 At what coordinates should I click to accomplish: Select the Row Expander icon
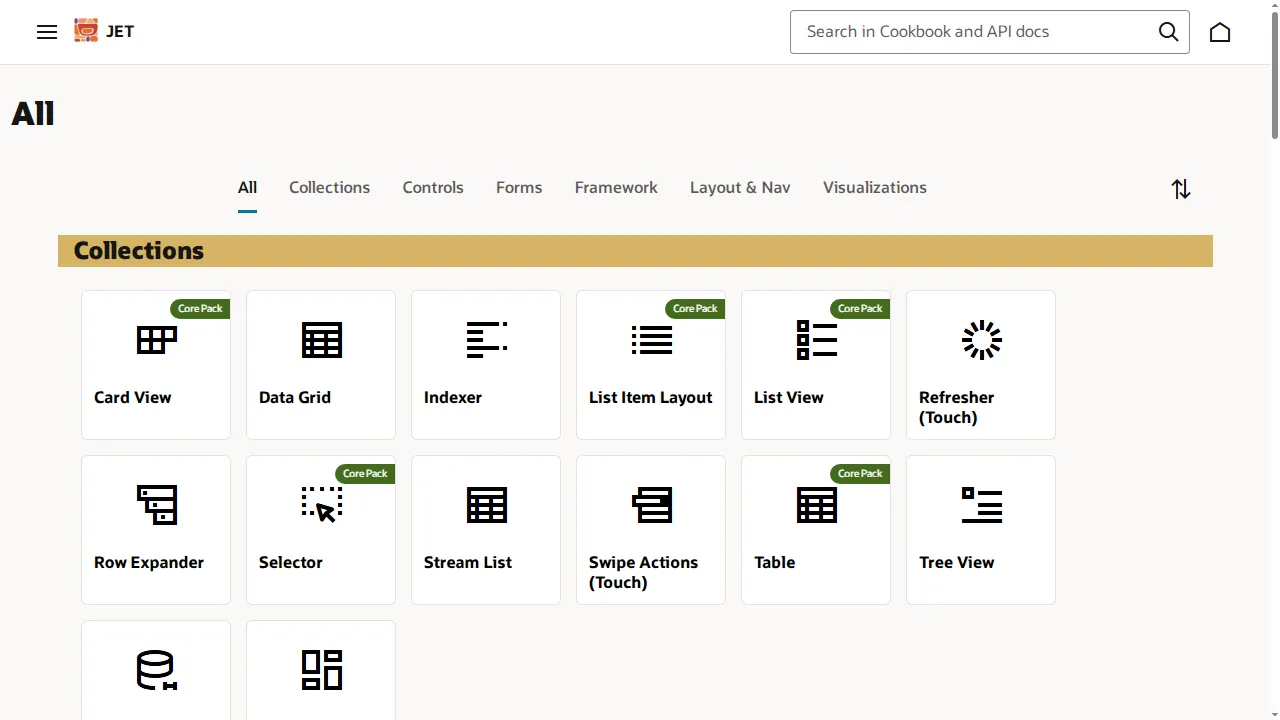click(156, 505)
